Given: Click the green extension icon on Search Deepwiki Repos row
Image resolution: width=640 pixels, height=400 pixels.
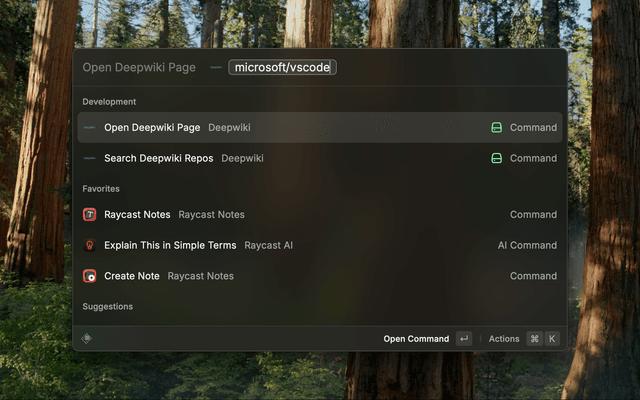Looking at the screenshot, I should click(496, 158).
